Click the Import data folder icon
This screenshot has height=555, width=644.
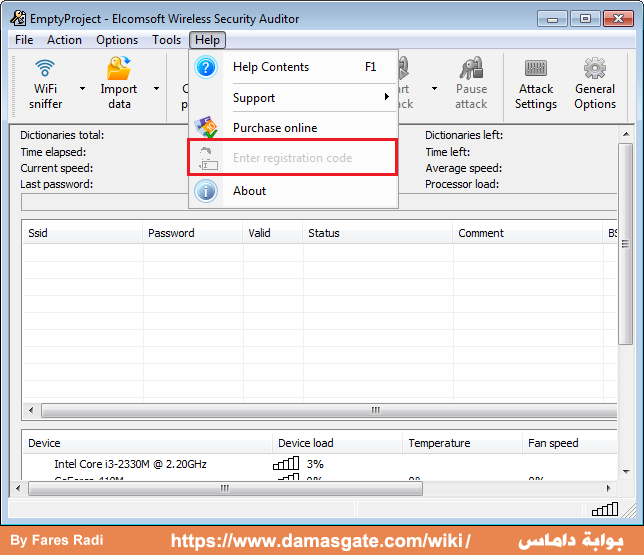coord(119,68)
